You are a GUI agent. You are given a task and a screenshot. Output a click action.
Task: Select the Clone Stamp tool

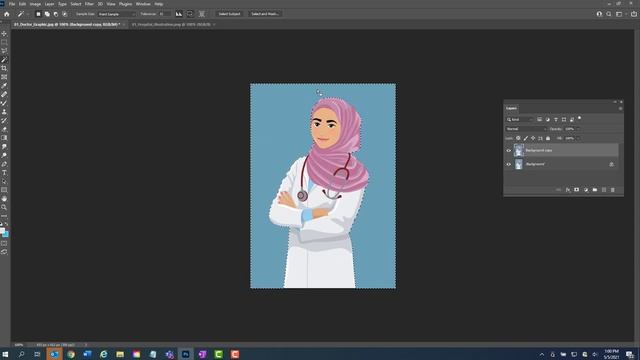coord(4,112)
